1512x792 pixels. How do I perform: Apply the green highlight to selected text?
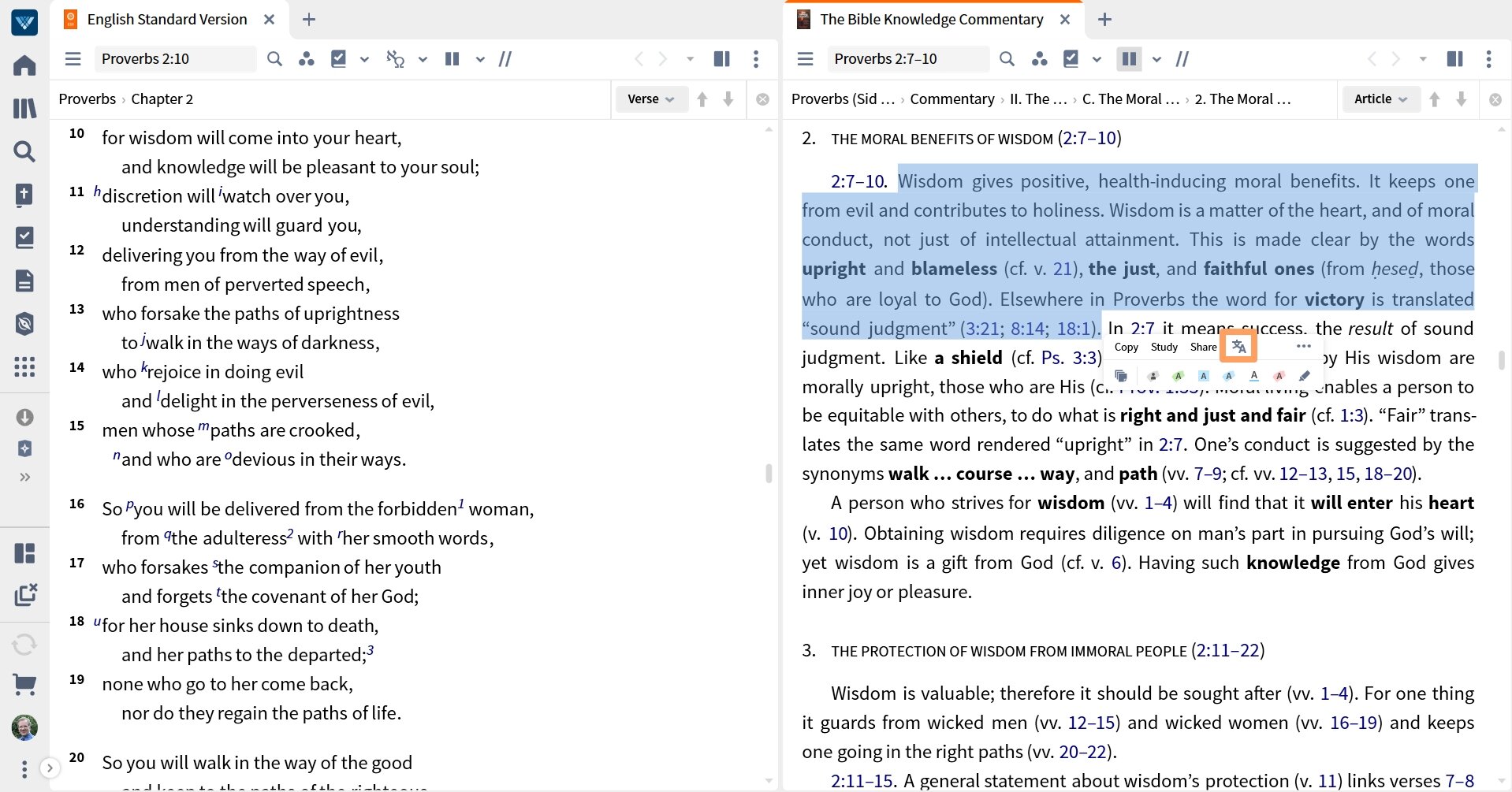point(1178,376)
